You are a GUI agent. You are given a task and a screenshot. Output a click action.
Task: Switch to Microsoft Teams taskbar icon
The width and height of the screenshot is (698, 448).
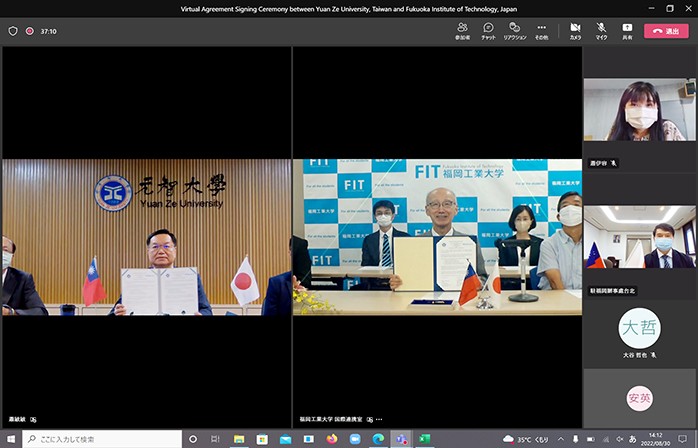coord(401,439)
